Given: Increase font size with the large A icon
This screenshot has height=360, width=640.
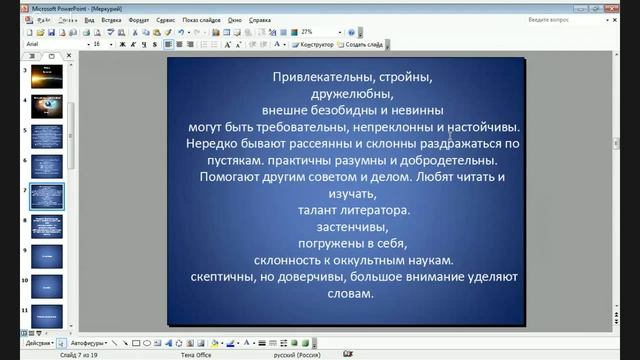Looking at the screenshot, I should click(x=228, y=44).
